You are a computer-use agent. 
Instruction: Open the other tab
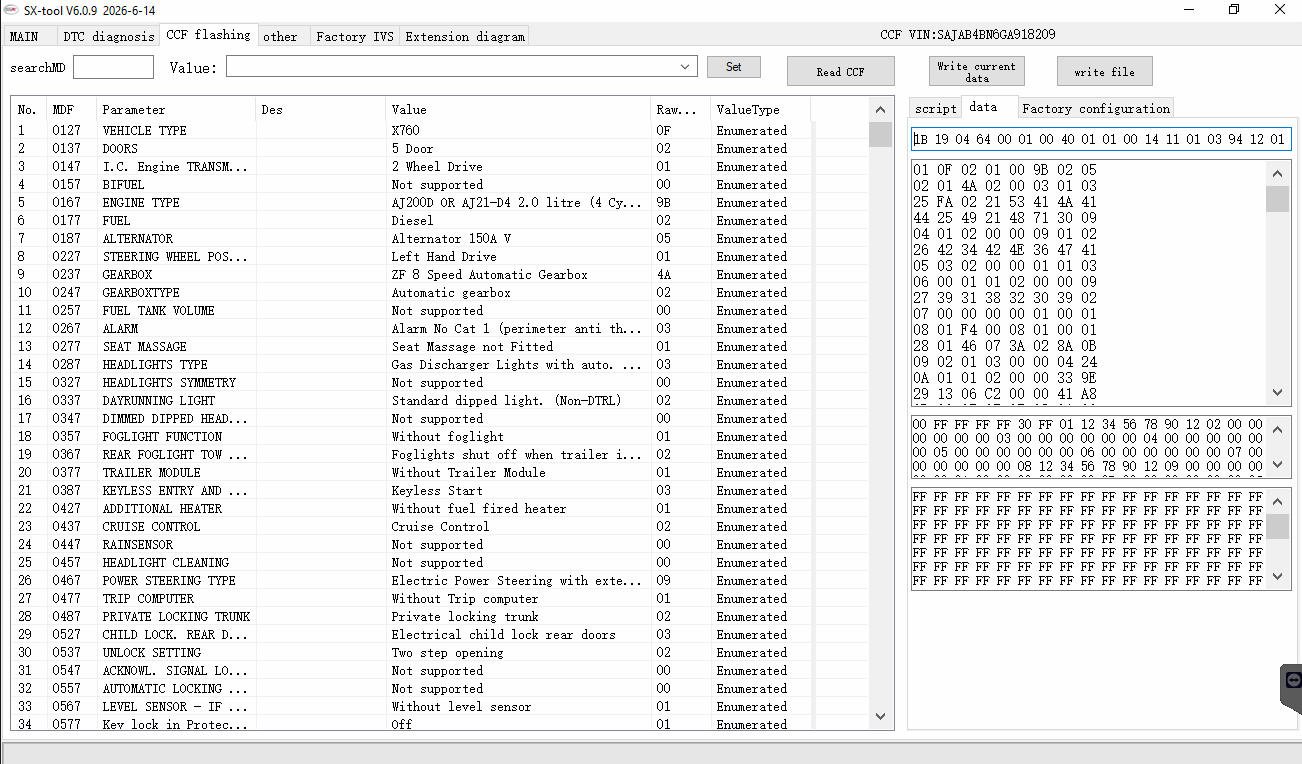[x=280, y=37]
